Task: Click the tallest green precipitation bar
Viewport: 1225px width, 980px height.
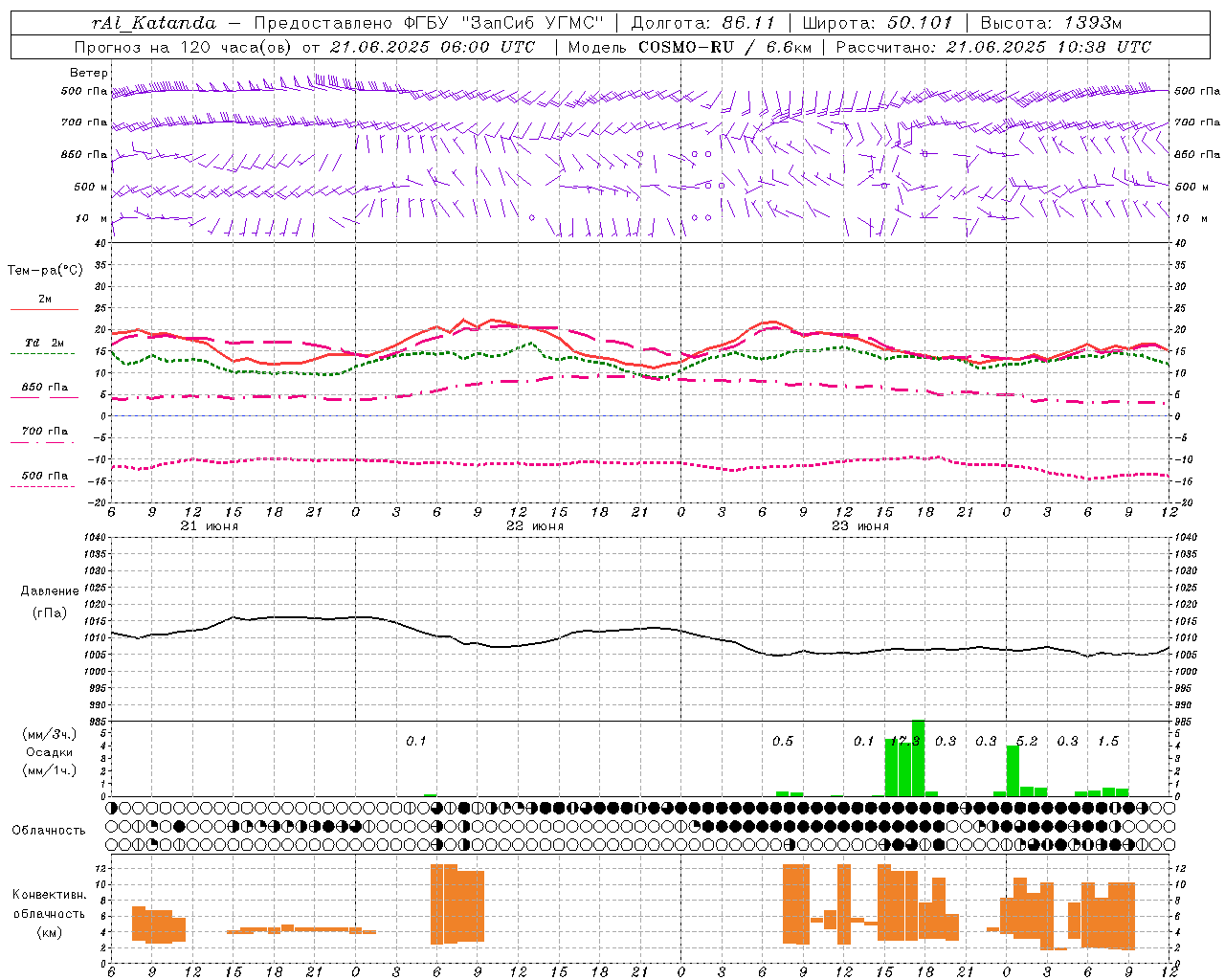Action: click(x=918, y=758)
